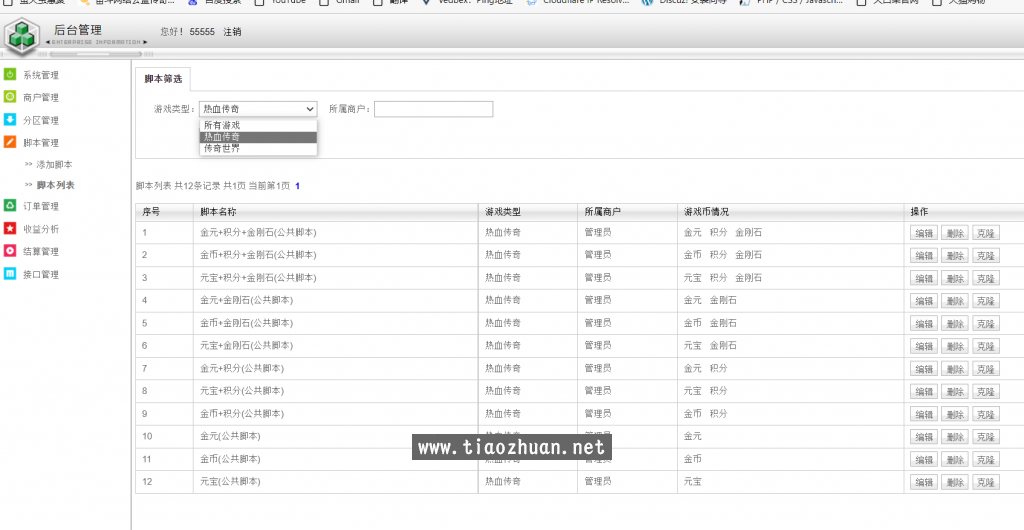1024x530 pixels.
Task: Open 脚本列表 in the sidebar submenu
Action: point(55,185)
